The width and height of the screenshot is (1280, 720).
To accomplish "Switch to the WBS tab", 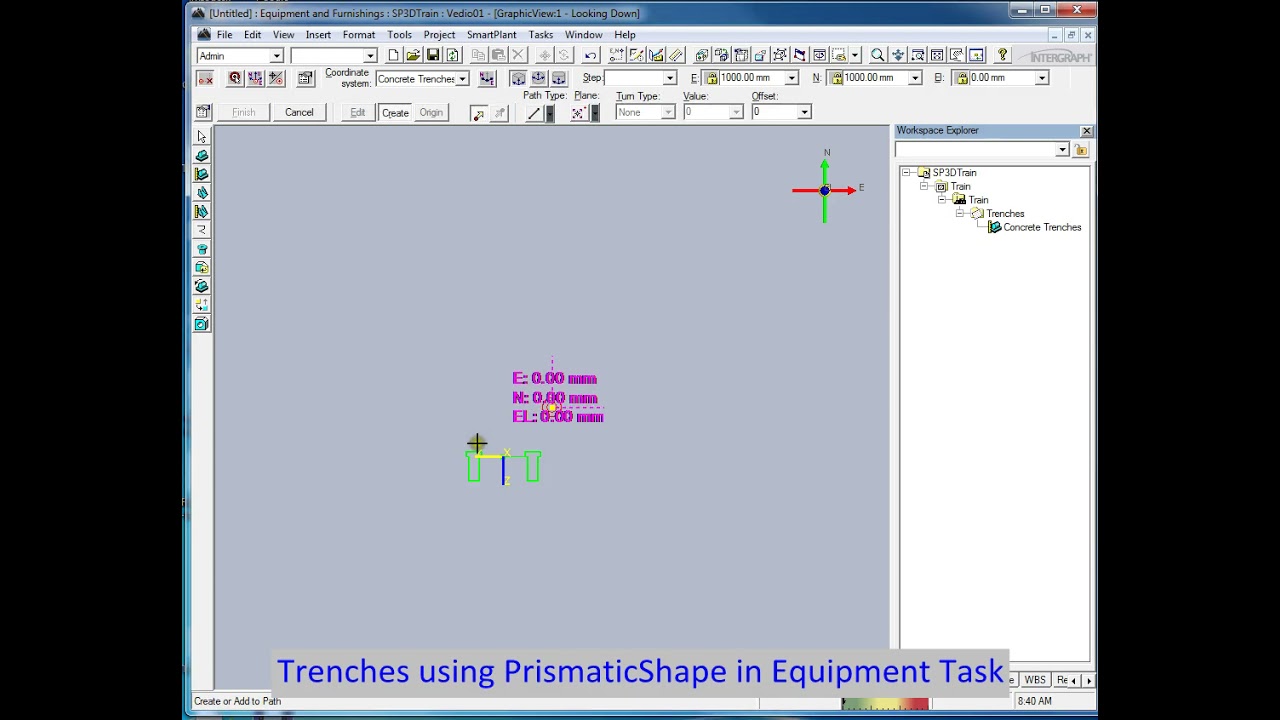I will coord(1035,680).
